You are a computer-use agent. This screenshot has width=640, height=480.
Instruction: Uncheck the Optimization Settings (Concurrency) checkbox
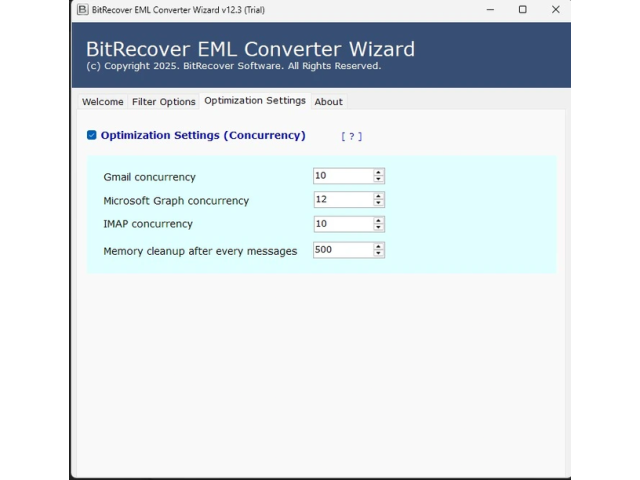point(92,135)
